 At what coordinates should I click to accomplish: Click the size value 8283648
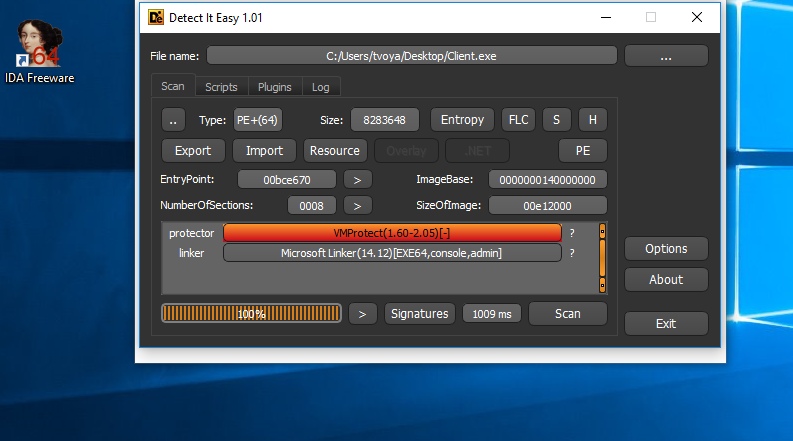(x=384, y=120)
